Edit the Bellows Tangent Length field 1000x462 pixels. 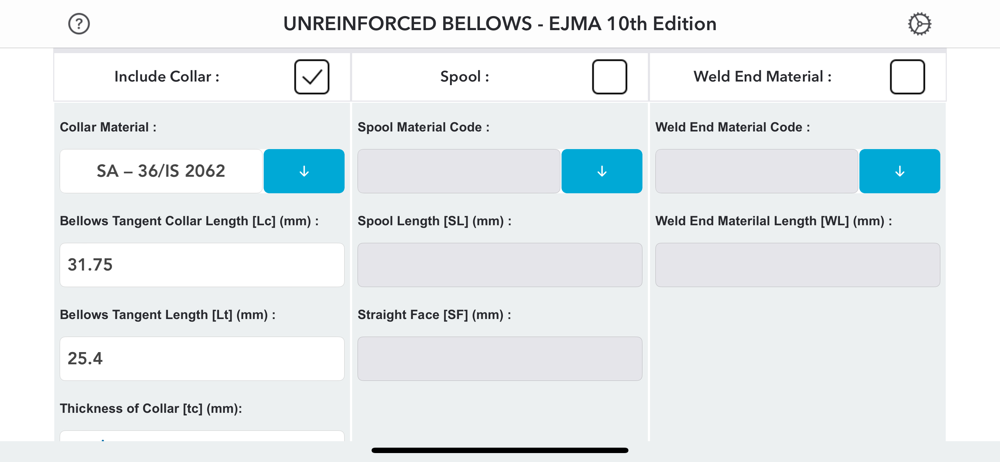click(x=202, y=358)
